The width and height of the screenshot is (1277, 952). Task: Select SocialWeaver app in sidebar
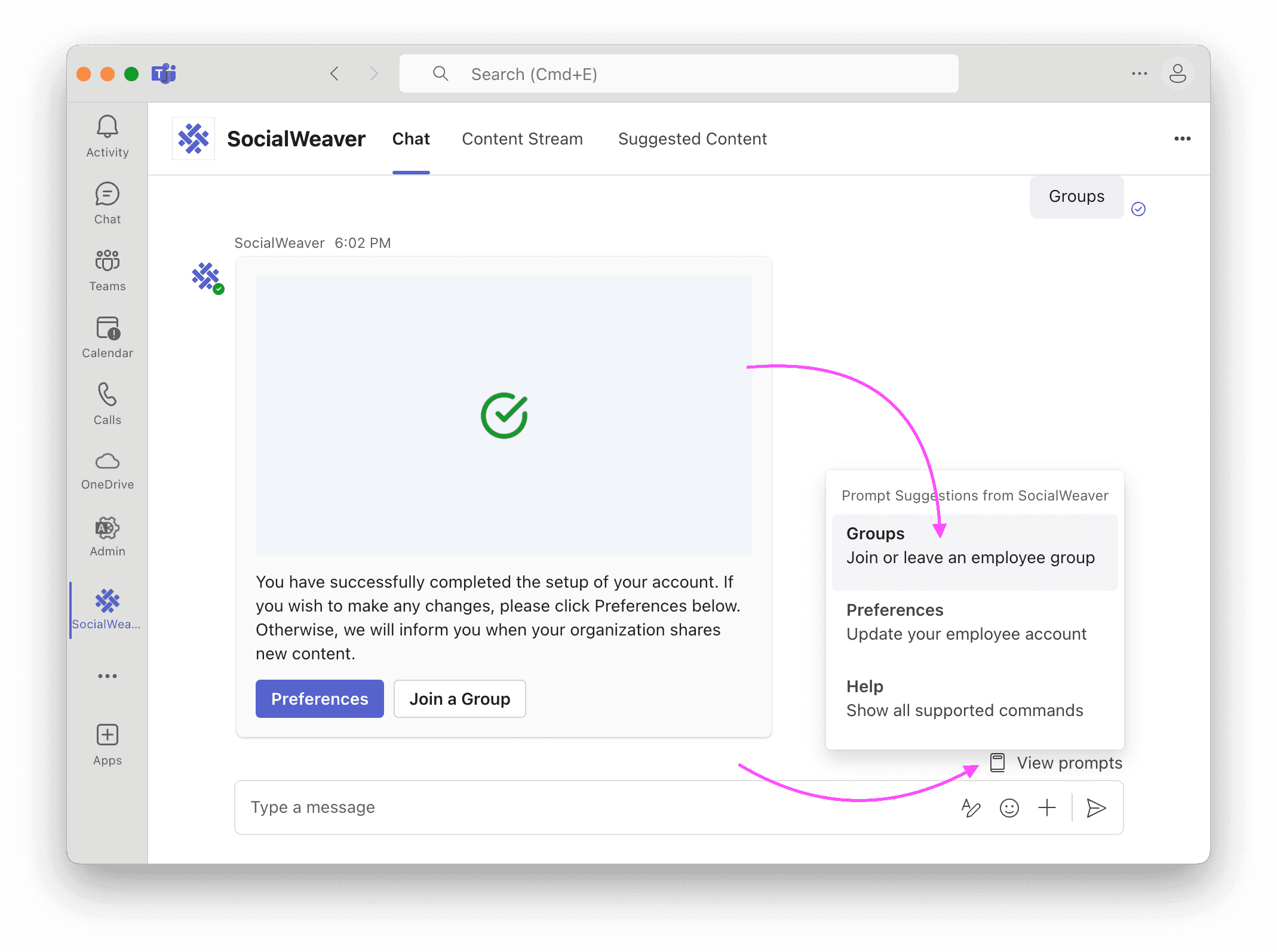(x=108, y=609)
